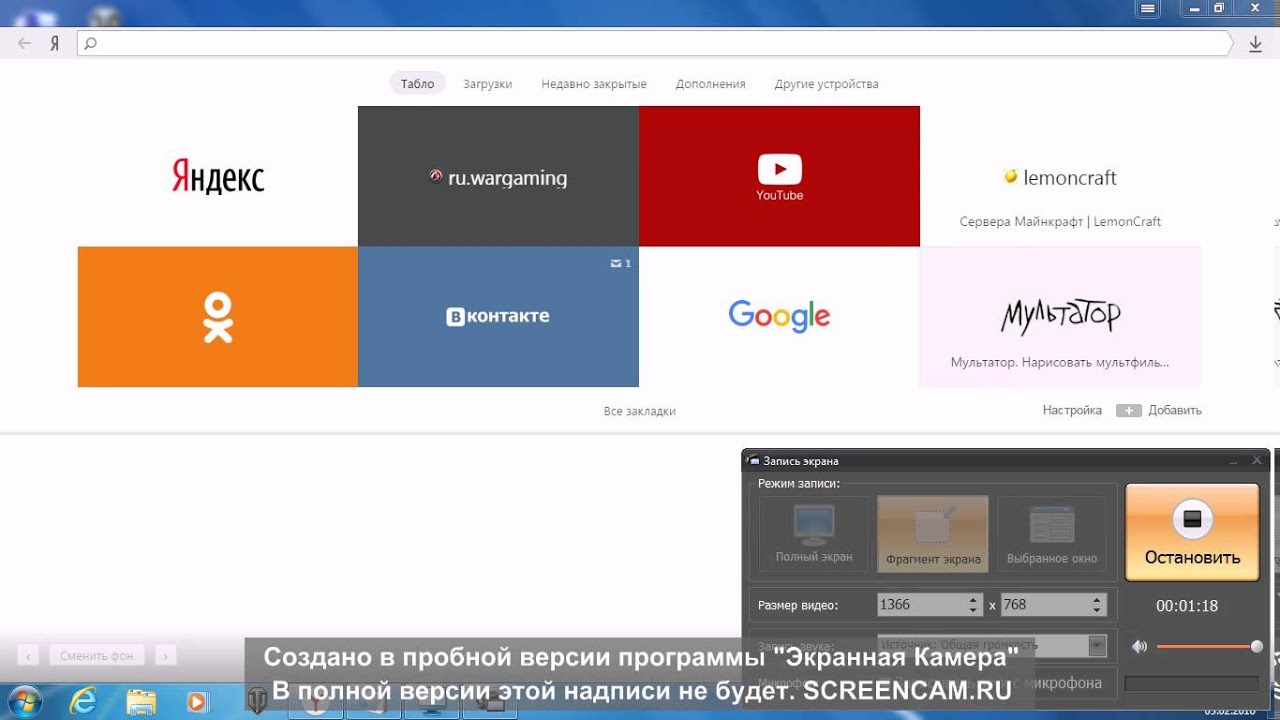The height and width of the screenshot is (720, 1280).
Task: Click the recording timer 00:01:18
Action: 1187,606
